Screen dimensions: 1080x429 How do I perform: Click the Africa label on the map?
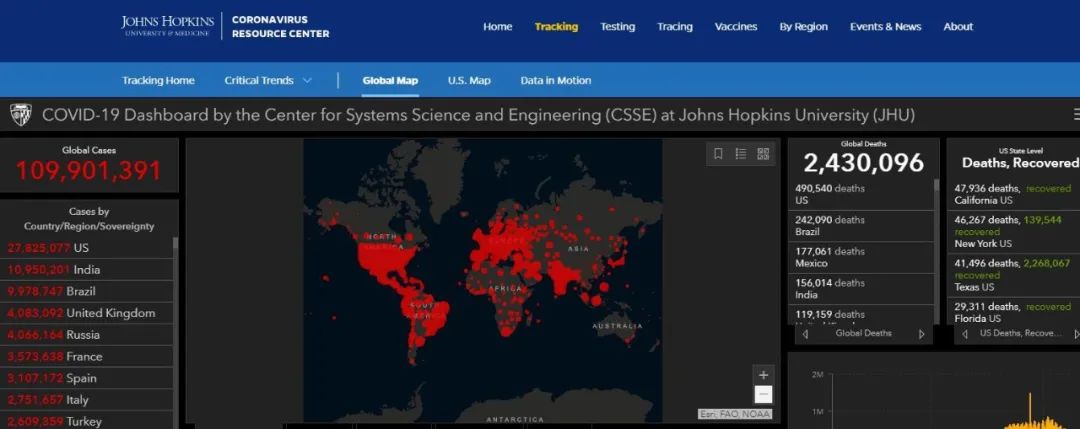click(507, 289)
